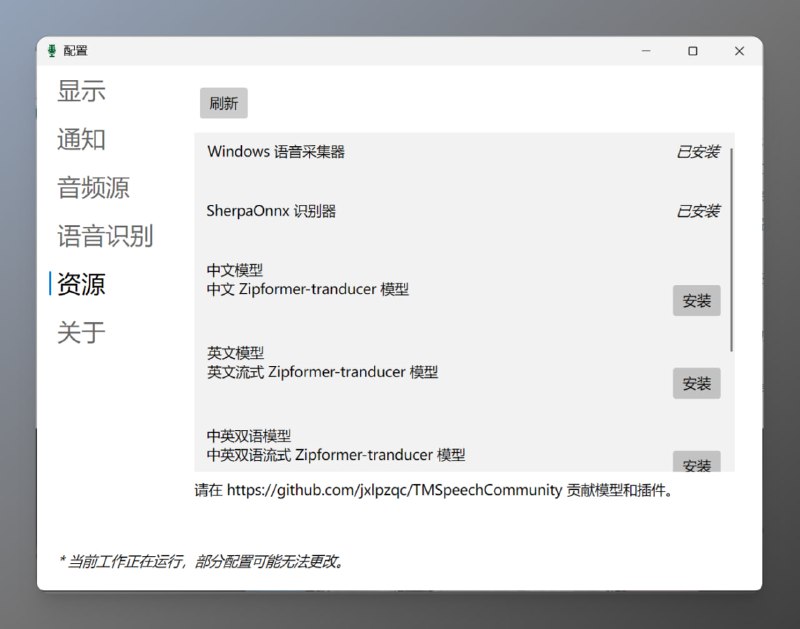
Task: Select the 中英双语流式 Zipformer-tranducer entry
Action: point(337,455)
